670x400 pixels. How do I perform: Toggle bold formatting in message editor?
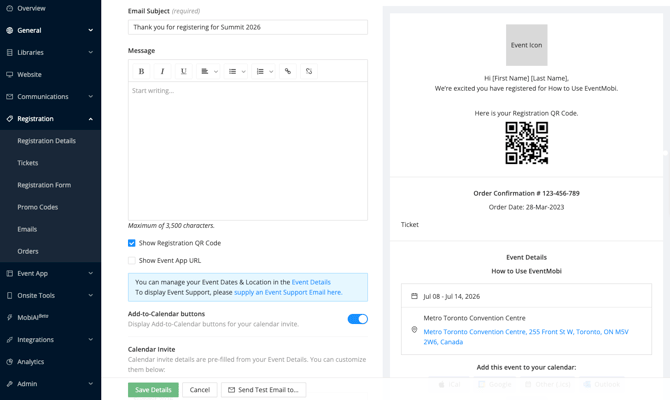point(141,71)
